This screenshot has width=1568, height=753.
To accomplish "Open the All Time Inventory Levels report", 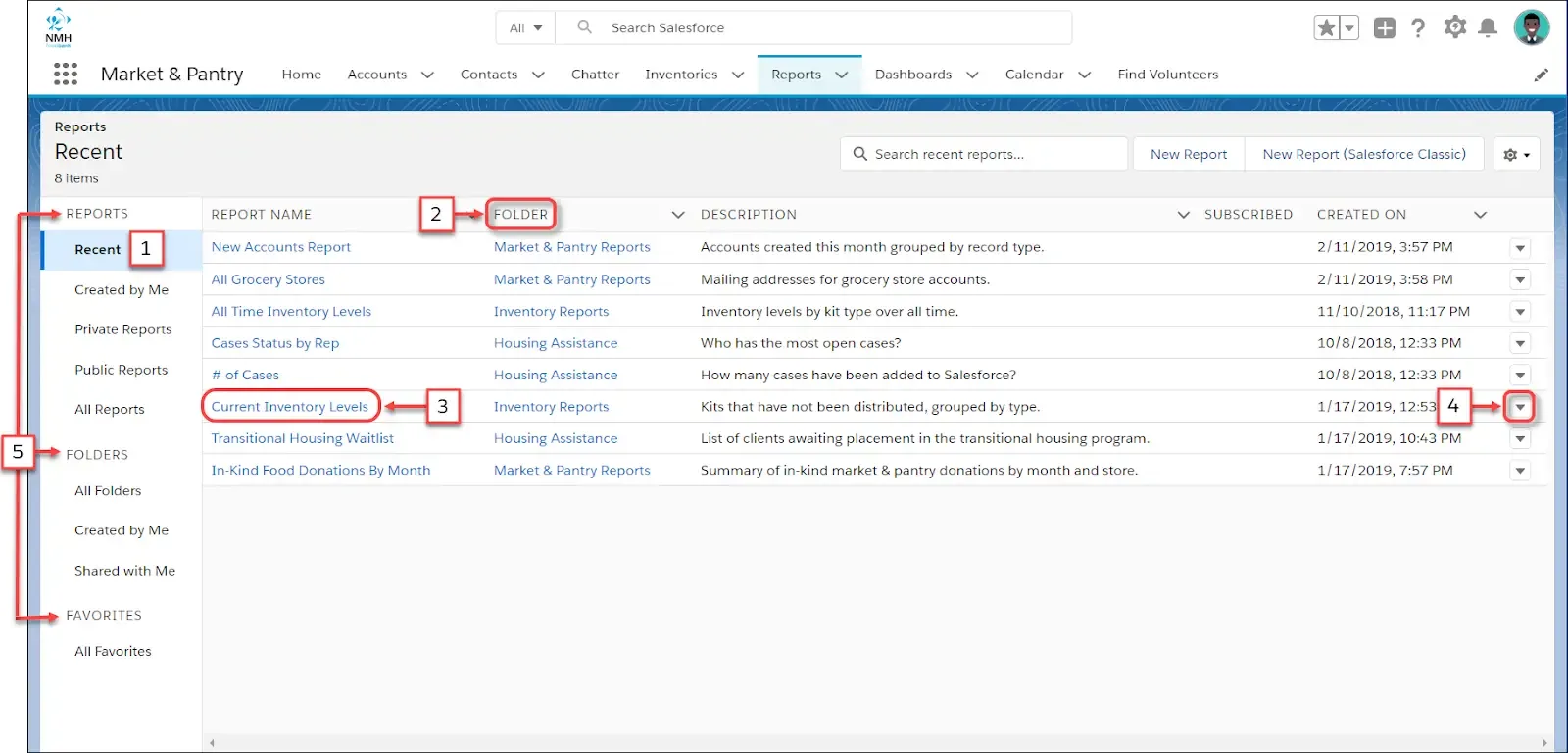I will coord(291,312).
